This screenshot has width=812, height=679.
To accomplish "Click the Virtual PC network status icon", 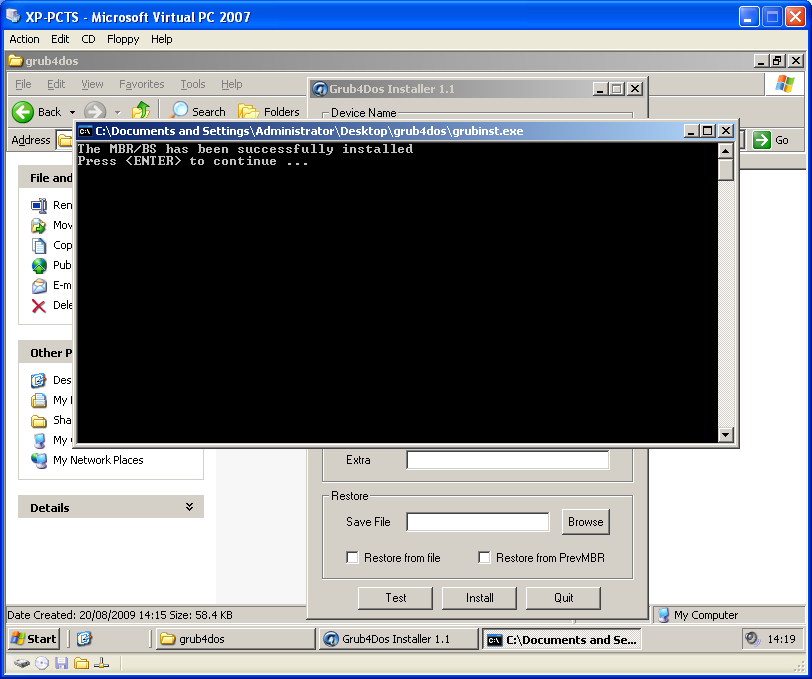I will pos(102,663).
